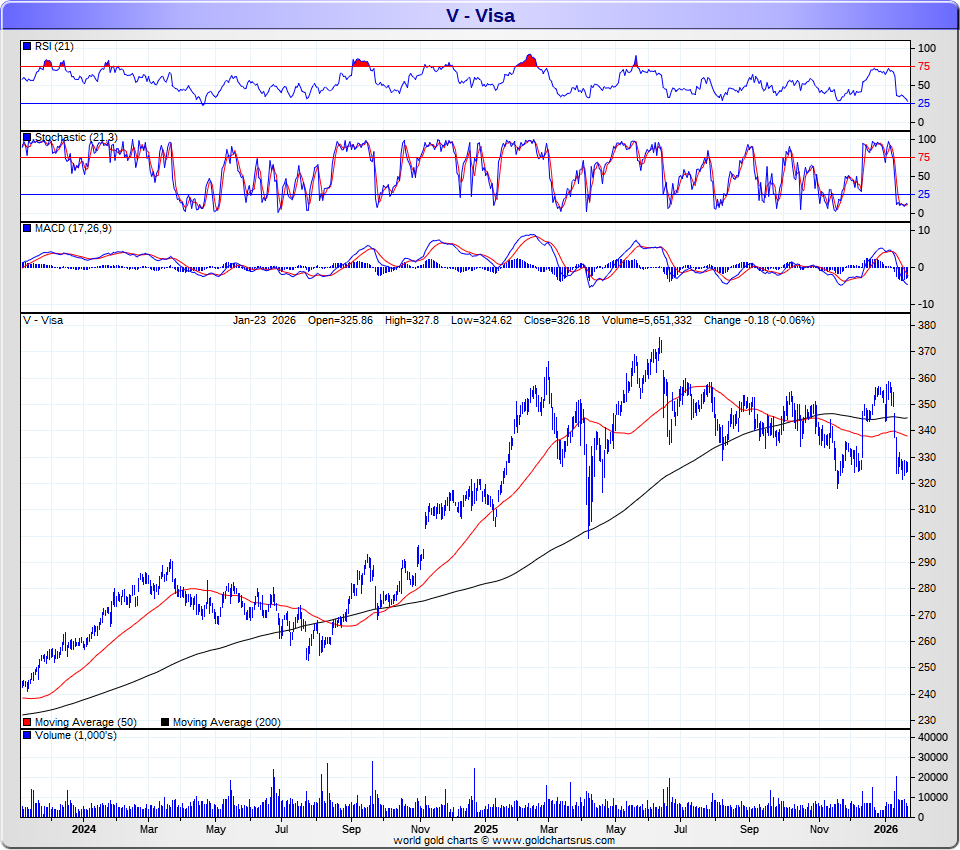
Task: Click the '2026' x-axis year label
Action: pos(886,829)
